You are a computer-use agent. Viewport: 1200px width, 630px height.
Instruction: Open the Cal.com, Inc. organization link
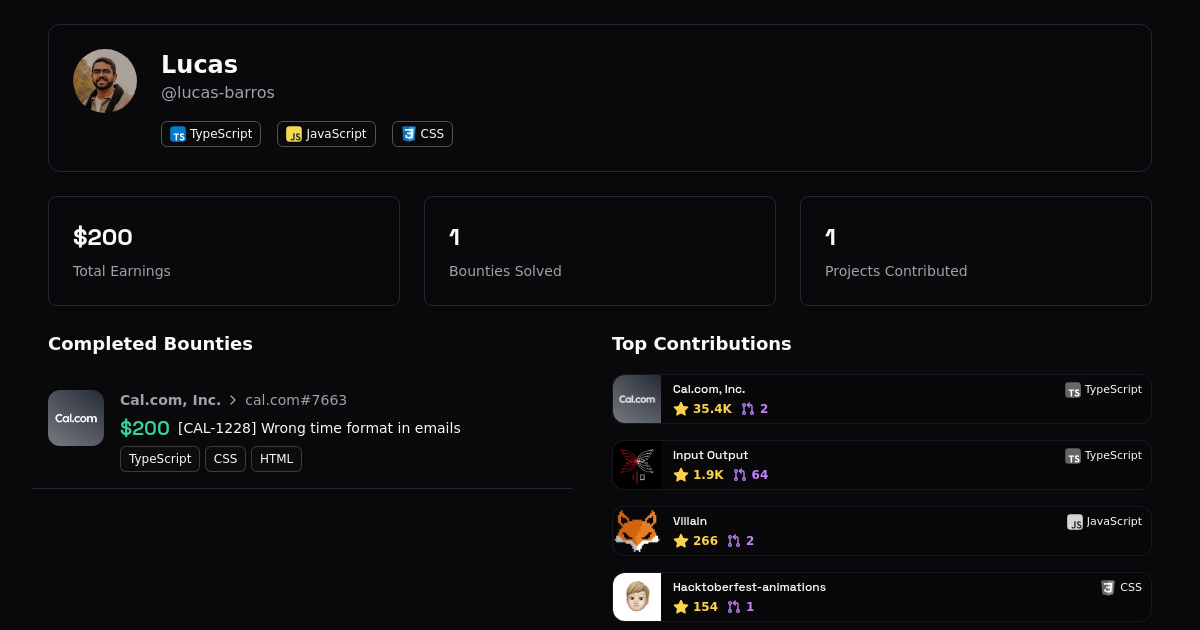[169, 400]
